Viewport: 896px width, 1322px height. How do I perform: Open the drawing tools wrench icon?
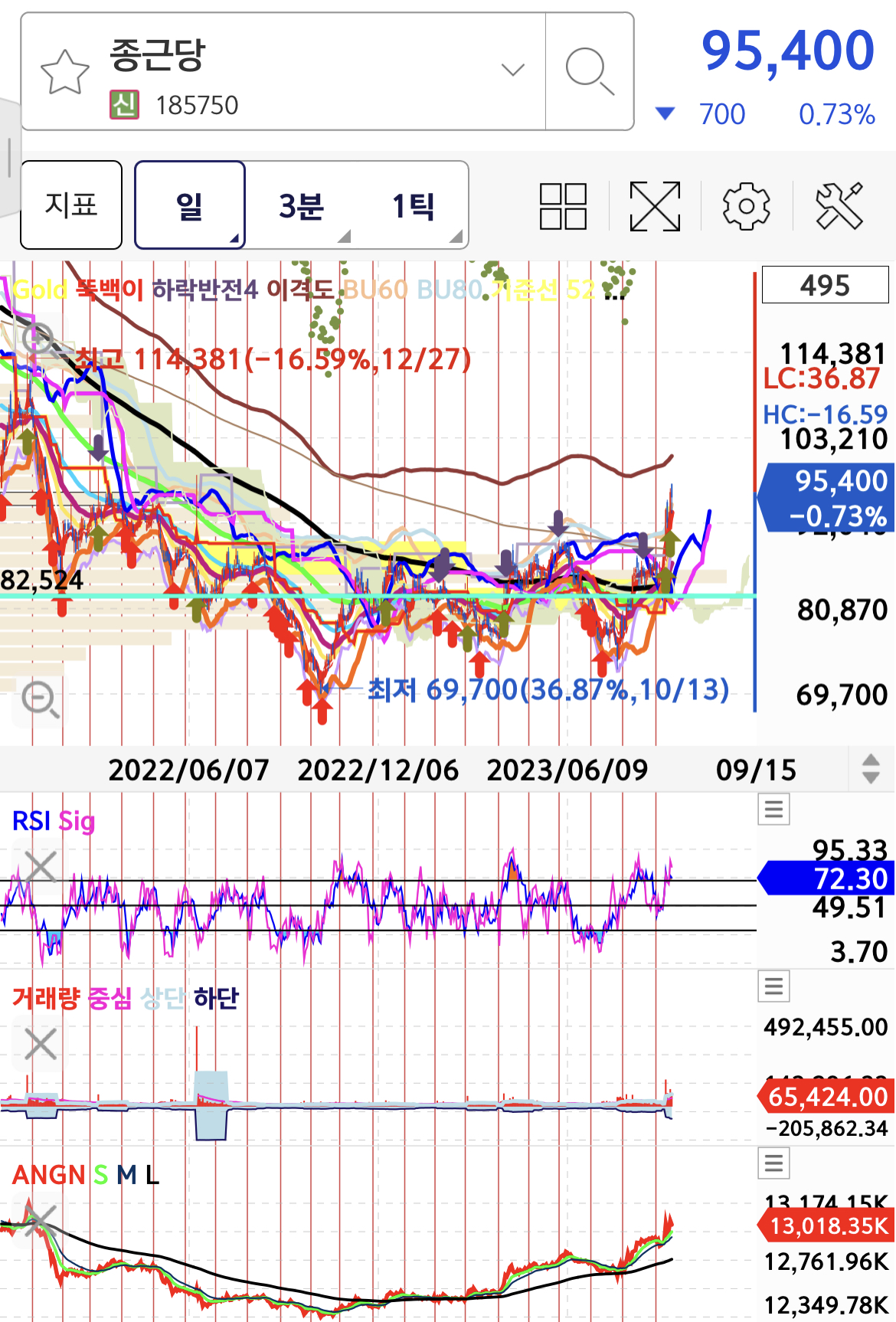click(x=839, y=206)
